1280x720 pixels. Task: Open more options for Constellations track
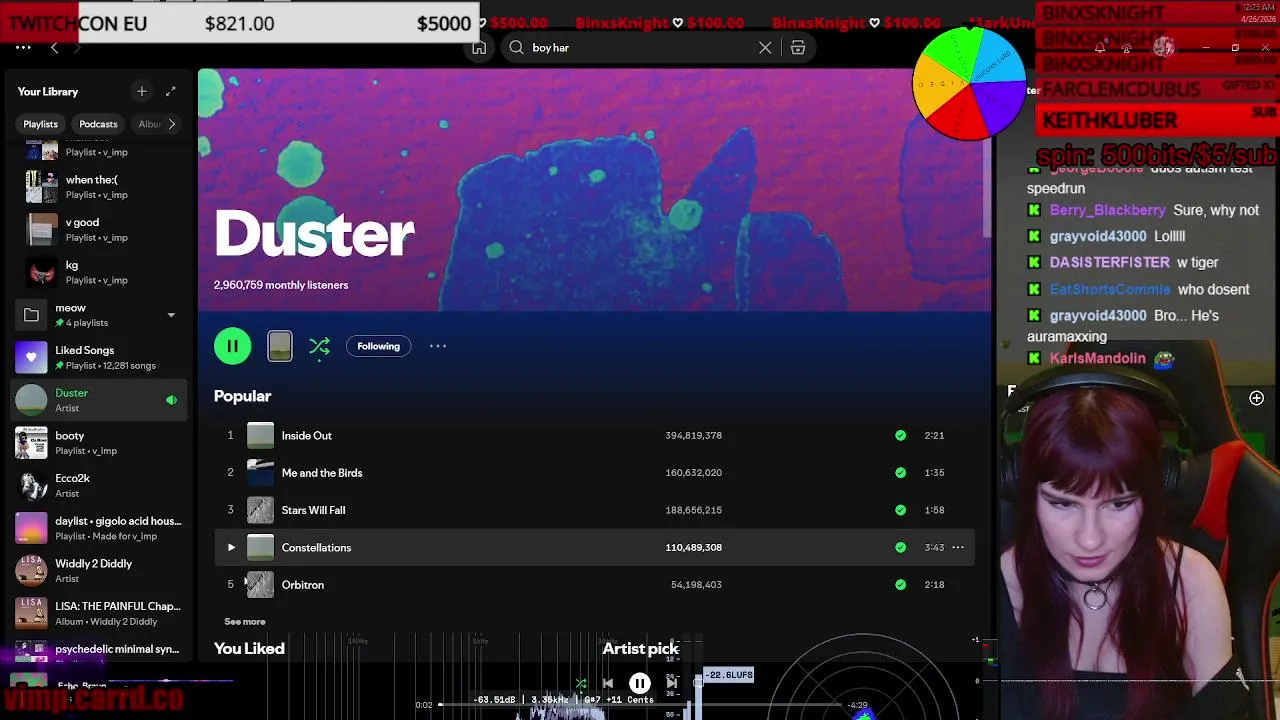pyautogui.click(x=957, y=547)
